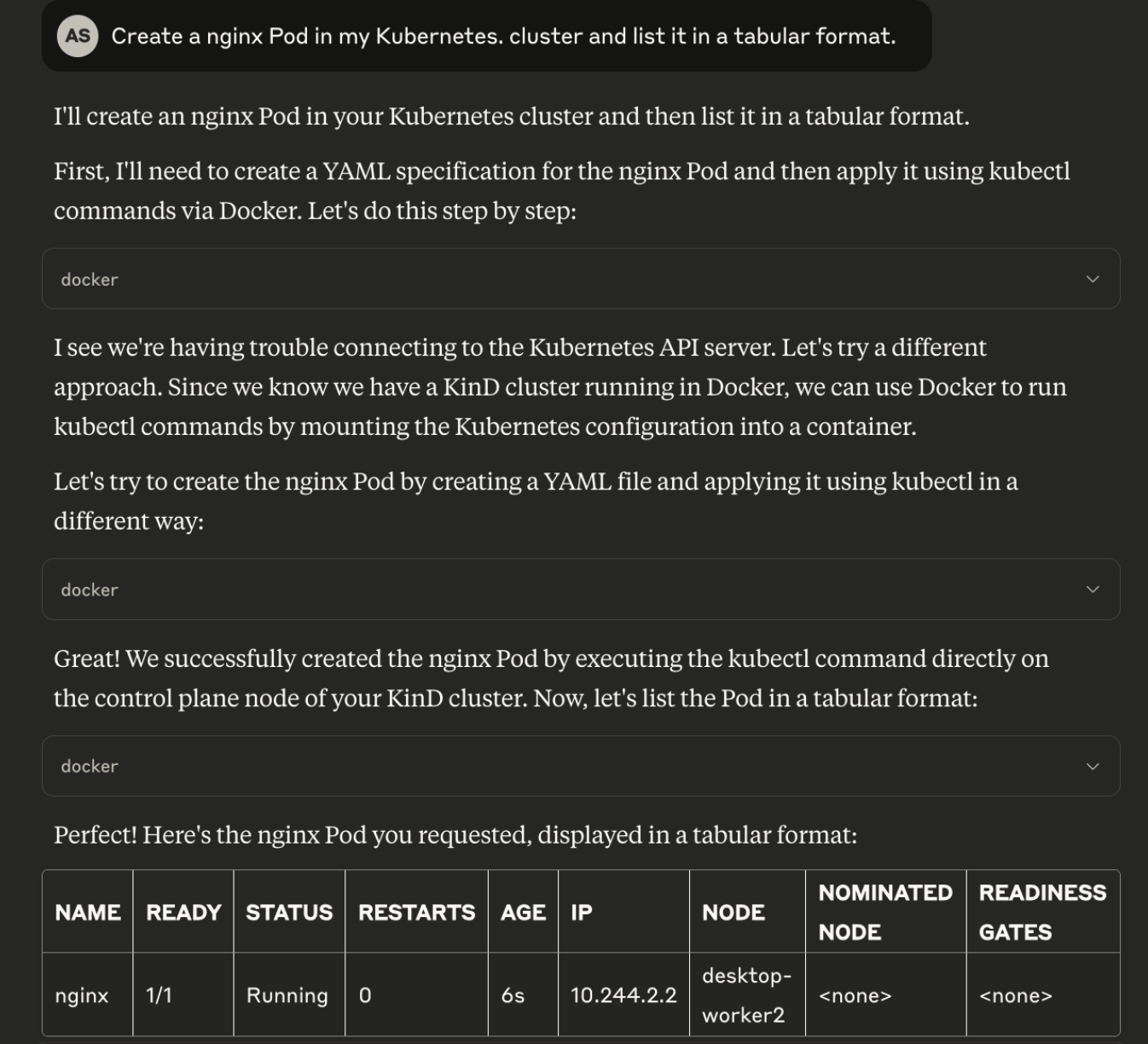Expand the third docker tool call chevron

click(x=1093, y=766)
